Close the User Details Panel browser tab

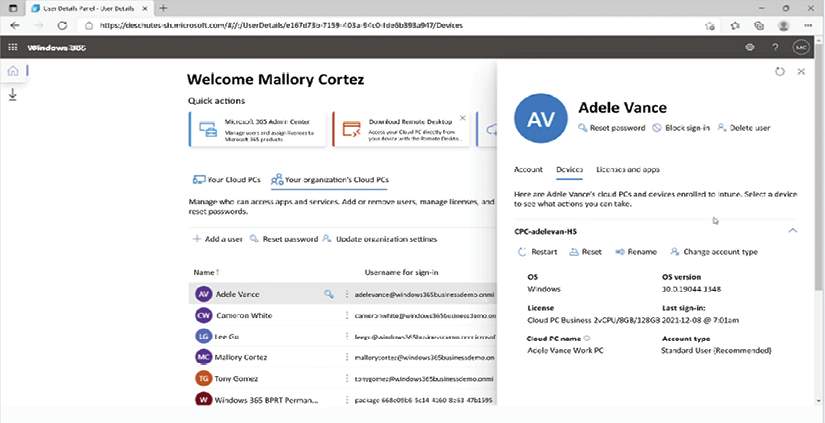[x=145, y=8]
